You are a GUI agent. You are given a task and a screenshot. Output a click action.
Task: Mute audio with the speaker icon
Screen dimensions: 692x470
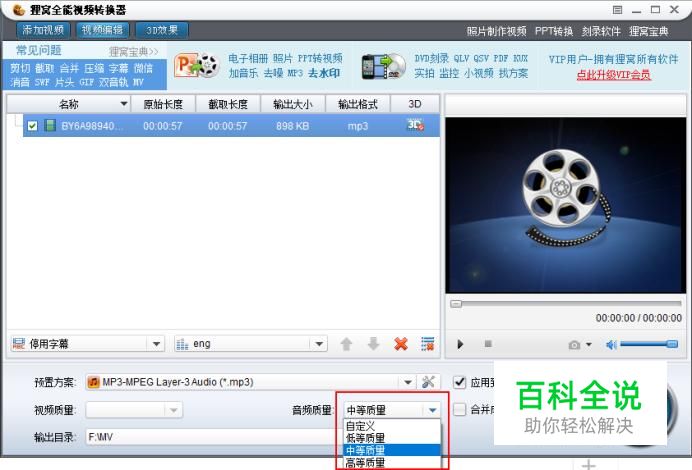[611, 345]
